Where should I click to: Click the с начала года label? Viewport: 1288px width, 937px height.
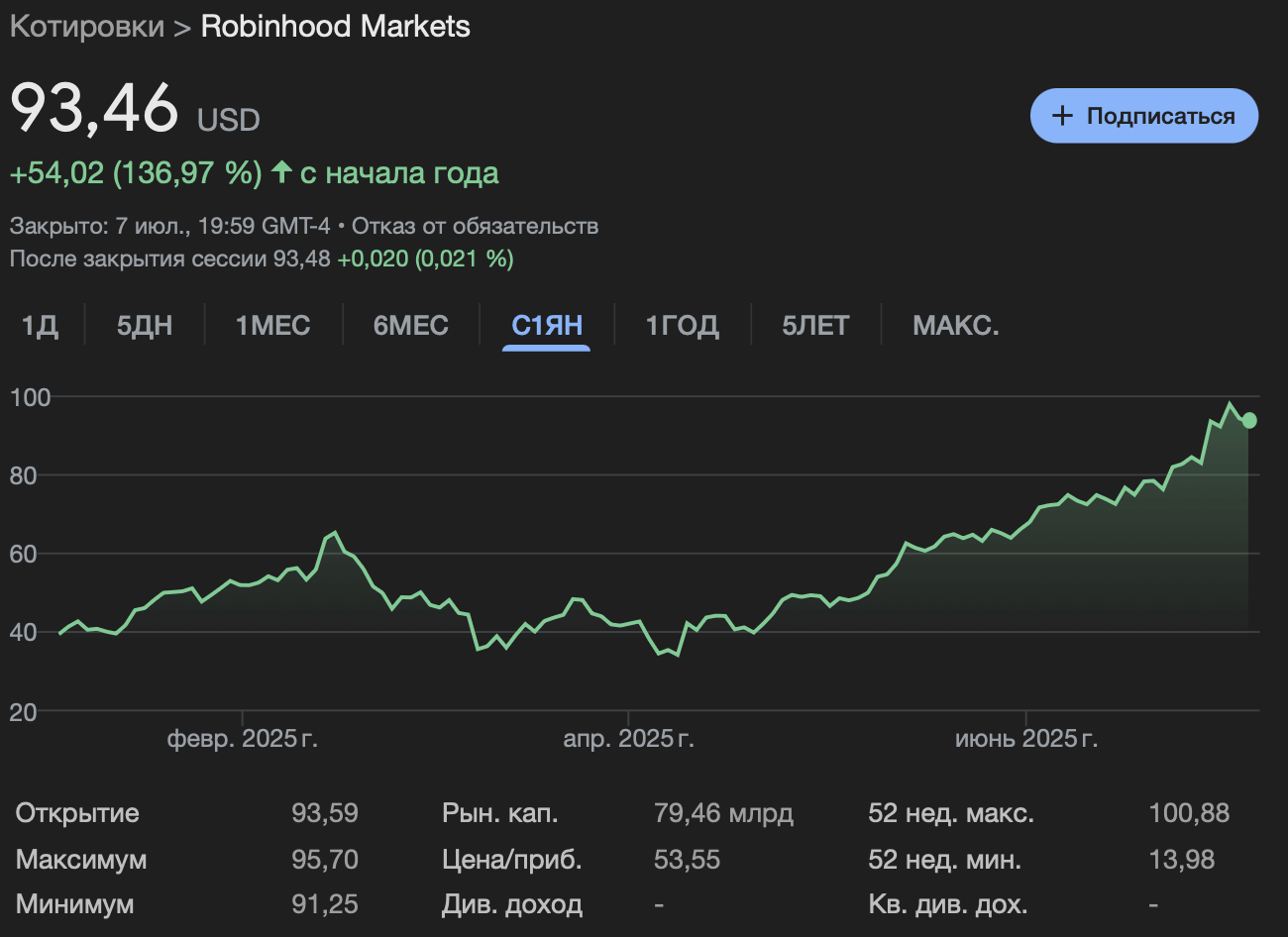399,173
